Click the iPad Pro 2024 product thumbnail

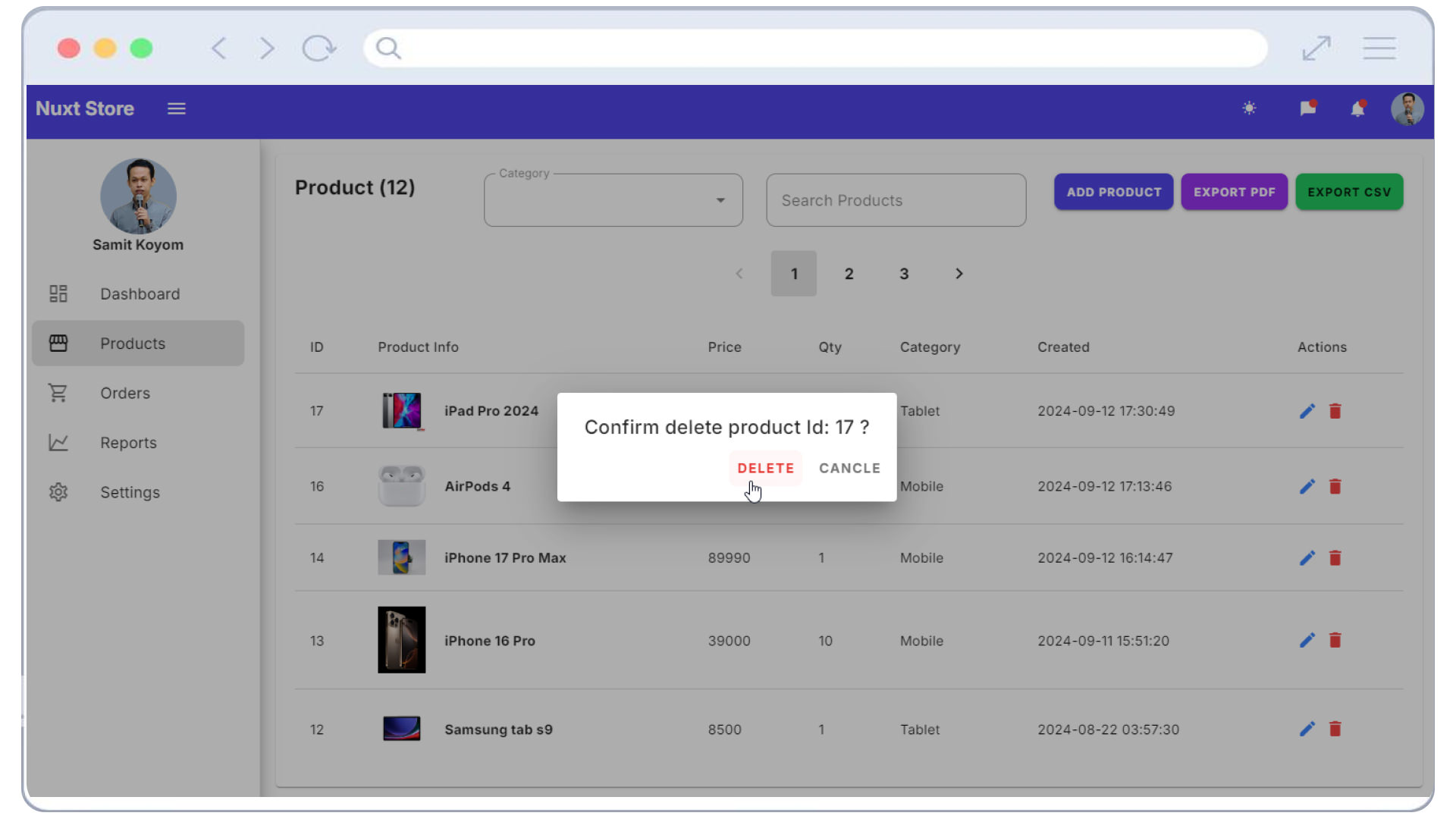pos(401,410)
